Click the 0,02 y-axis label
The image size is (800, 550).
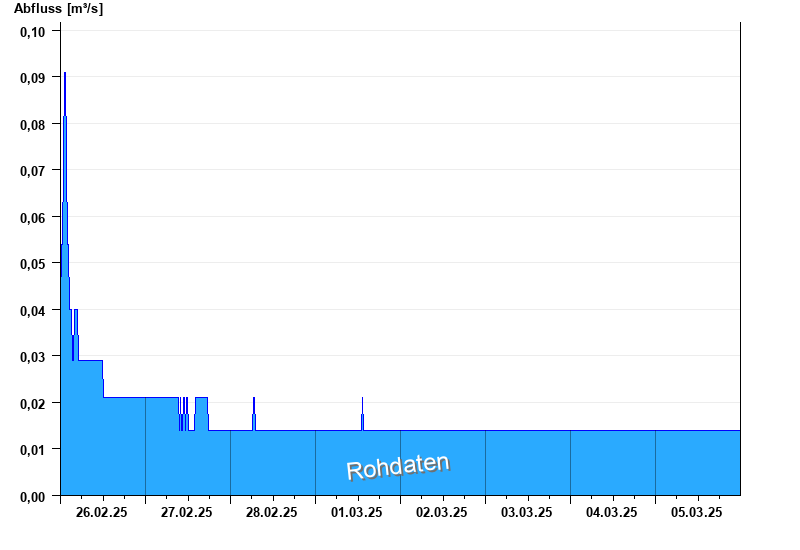point(33,404)
